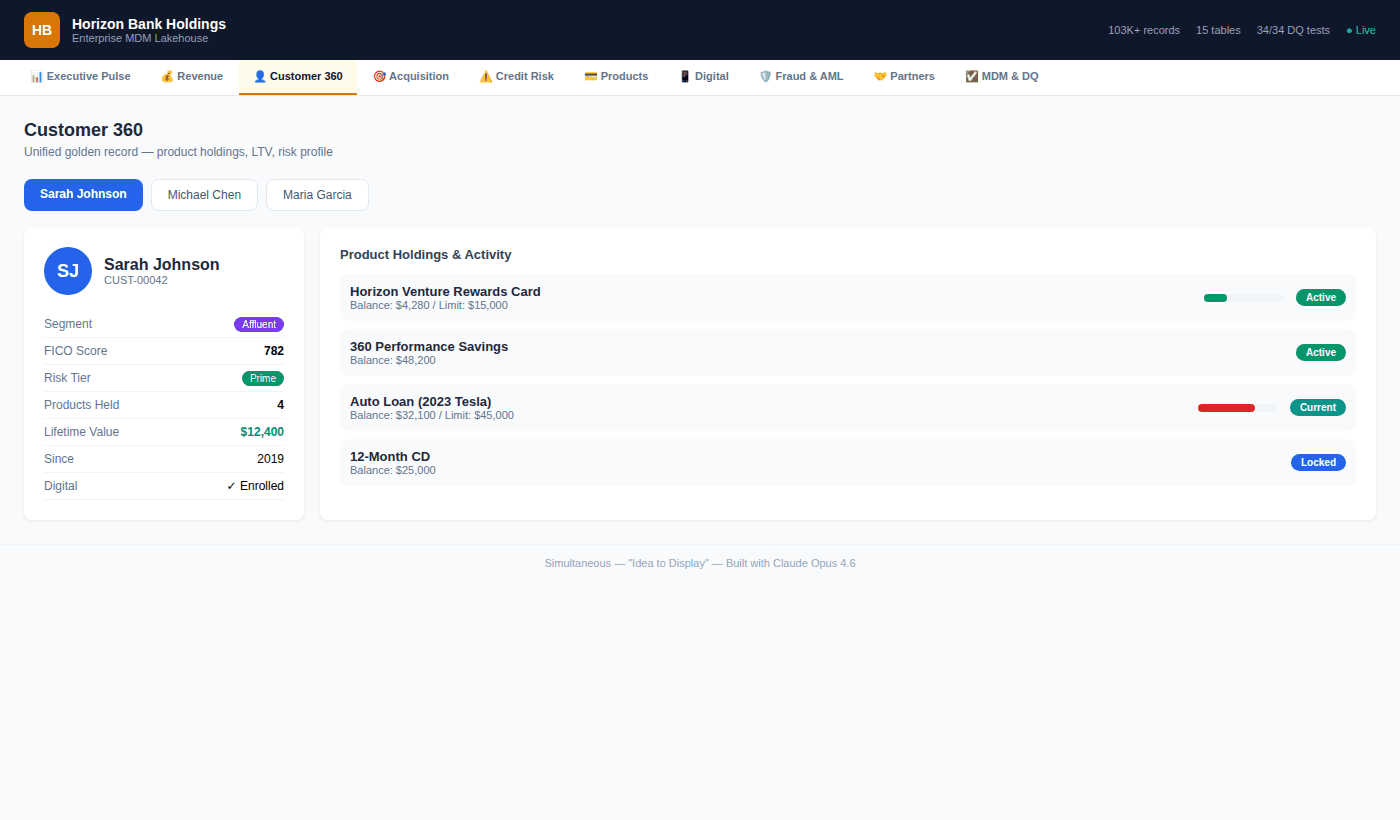Click the Rewards Card utilization bar
This screenshot has width=1400, height=820.
click(x=1243, y=298)
